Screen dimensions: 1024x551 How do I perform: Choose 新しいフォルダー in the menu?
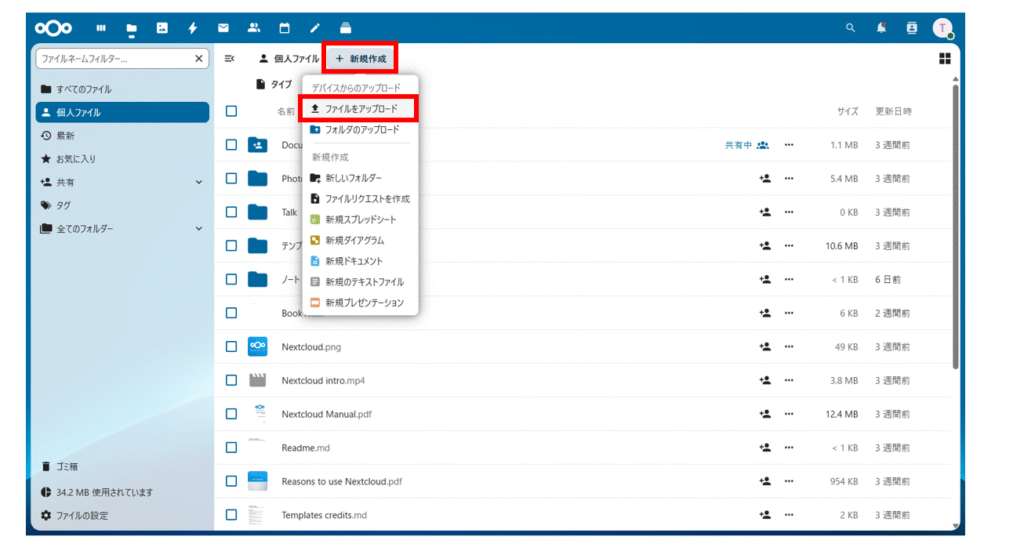tap(353, 178)
